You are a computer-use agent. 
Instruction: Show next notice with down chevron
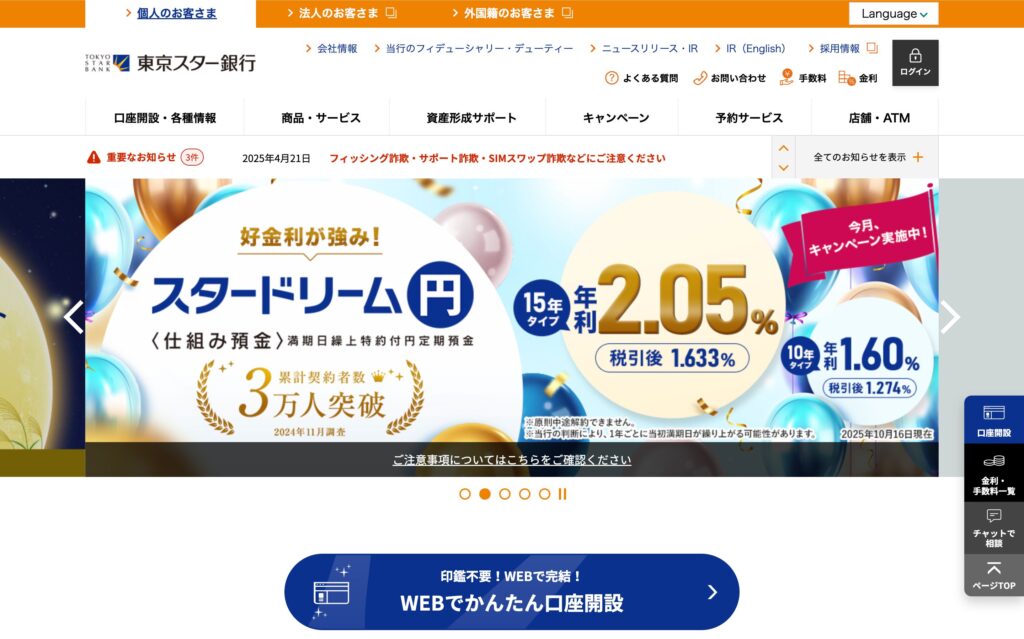[784, 168]
